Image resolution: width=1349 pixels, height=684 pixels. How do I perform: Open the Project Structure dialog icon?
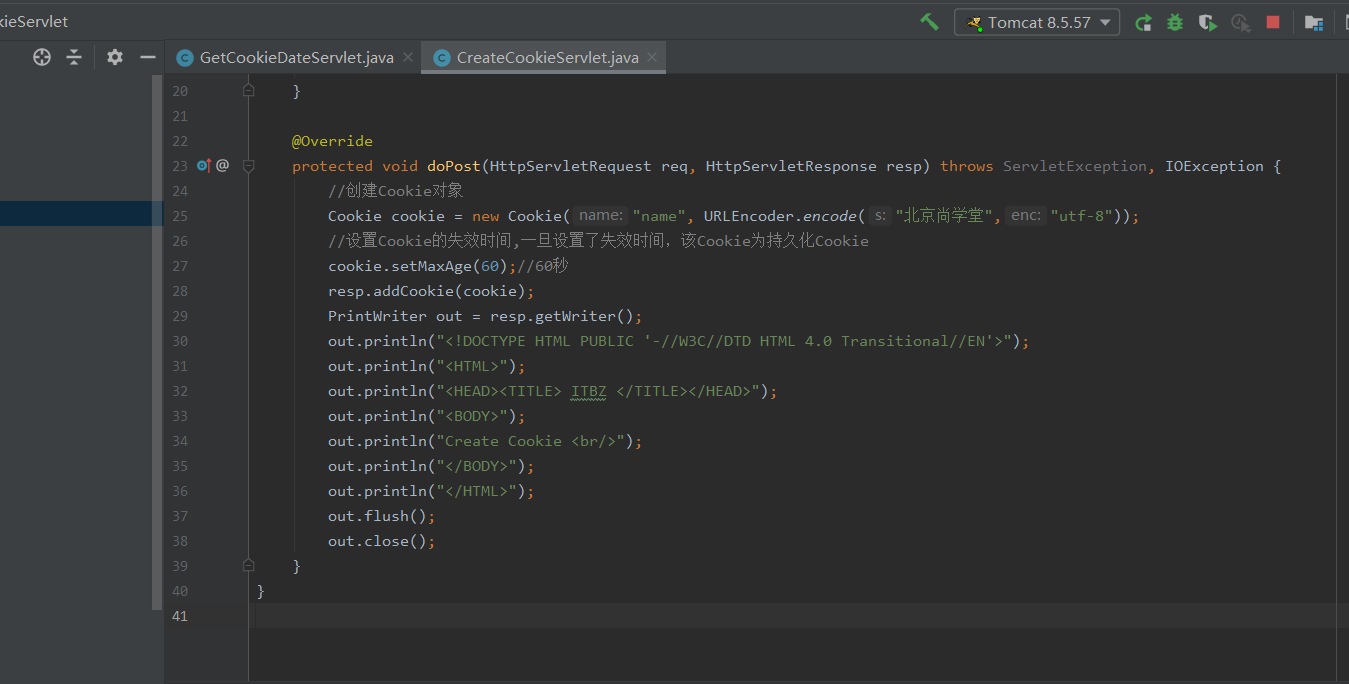pyautogui.click(x=1314, y=22)
